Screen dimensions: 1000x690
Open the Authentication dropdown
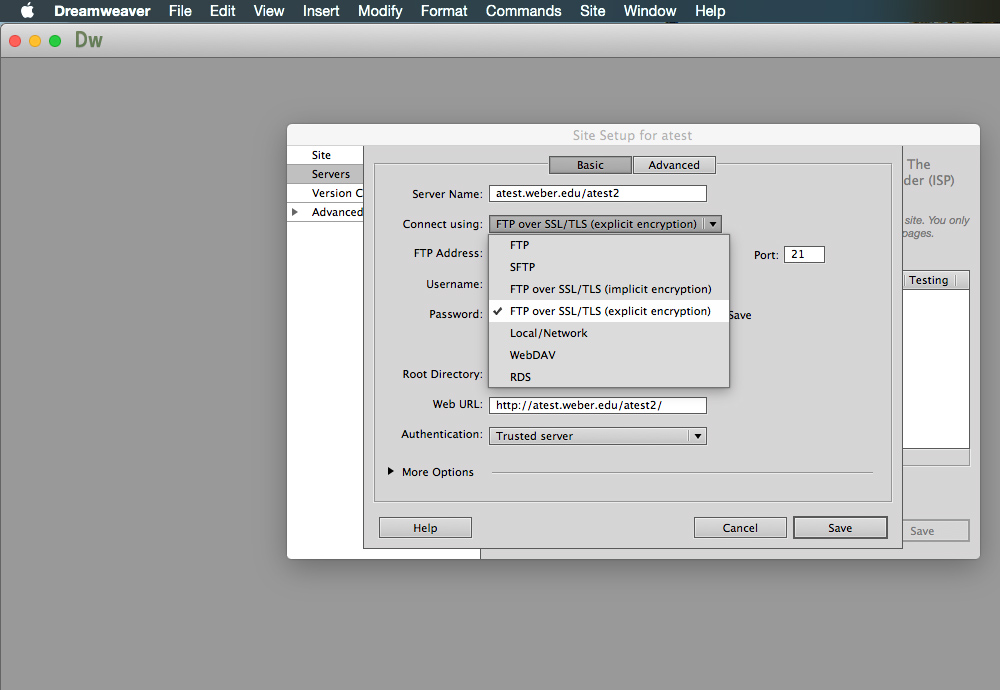click(697, 436)
